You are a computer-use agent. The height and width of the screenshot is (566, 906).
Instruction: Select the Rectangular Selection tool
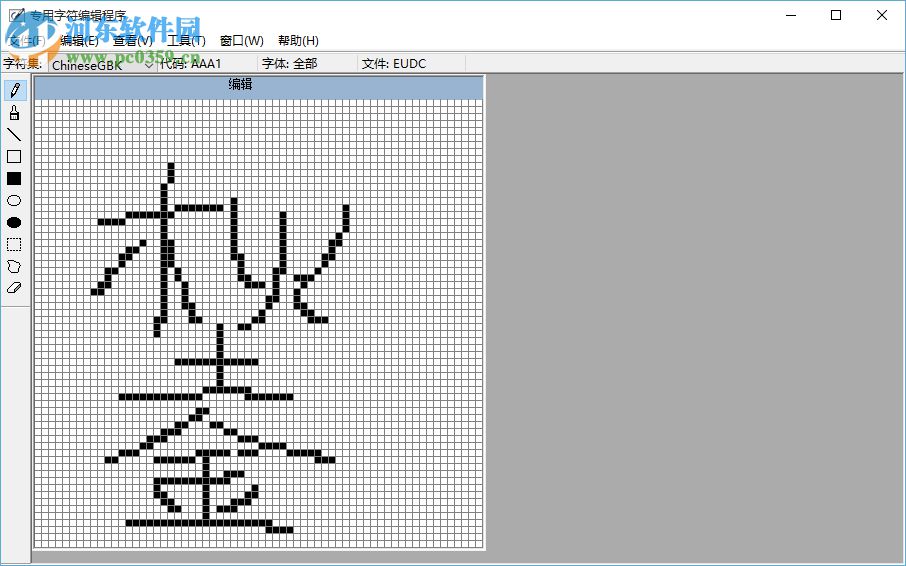click(14, 244)
